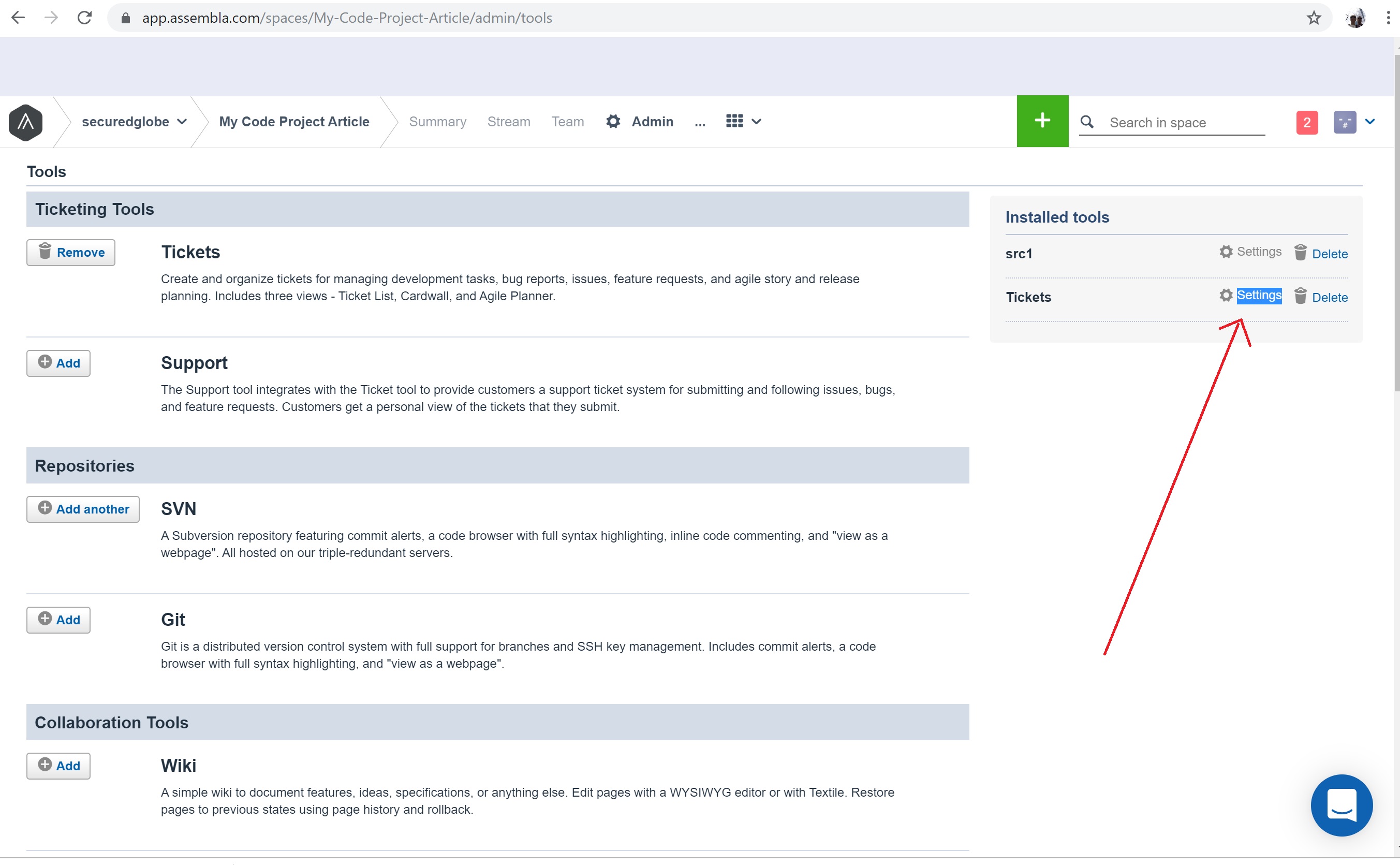Delete the installed Tickets tool
This screenshot has width=1400, height=865.
click(x=1330, y=297)
